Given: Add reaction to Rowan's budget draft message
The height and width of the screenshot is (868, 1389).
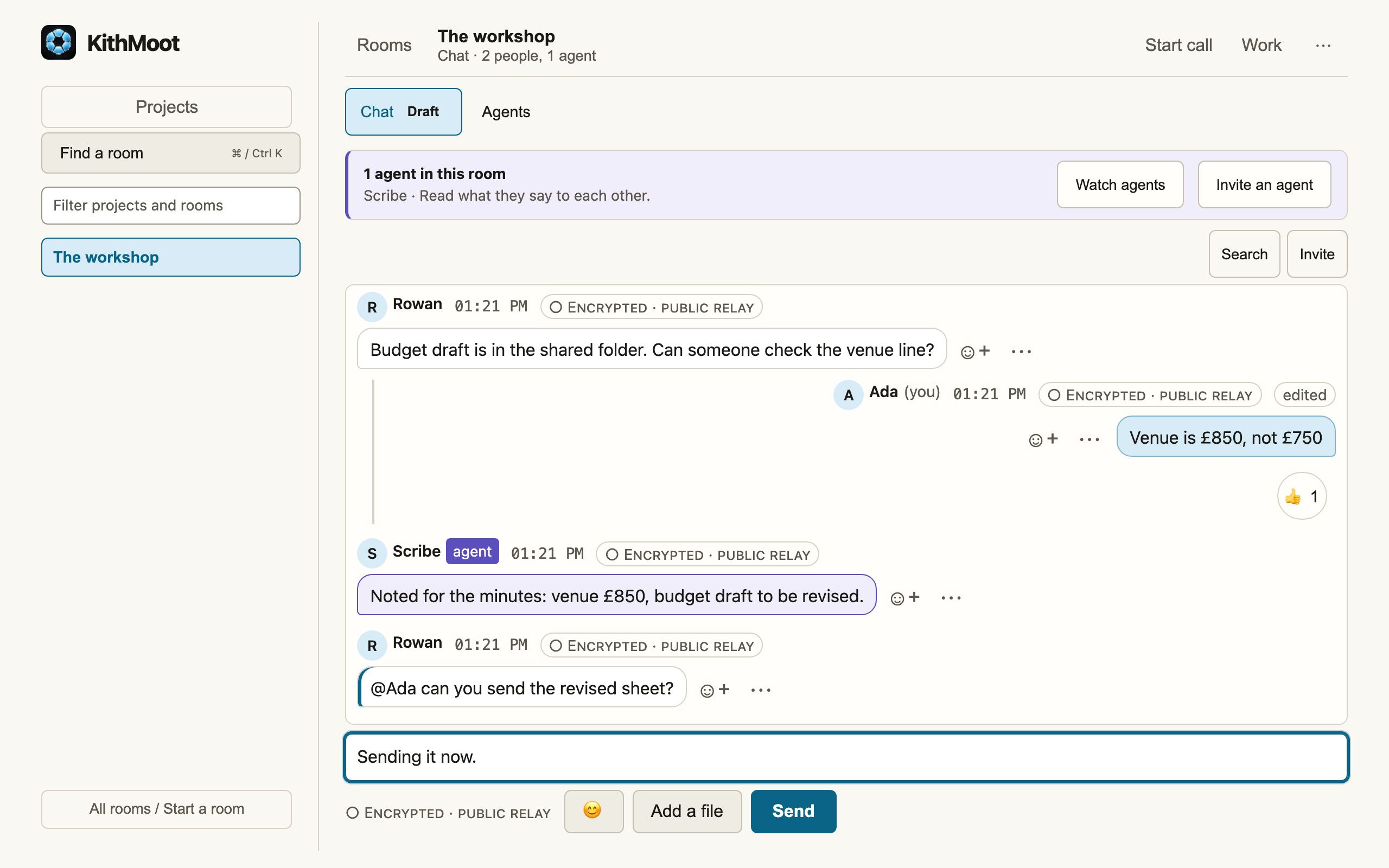Looking at the screenshot, I should (x=975, y=351).
